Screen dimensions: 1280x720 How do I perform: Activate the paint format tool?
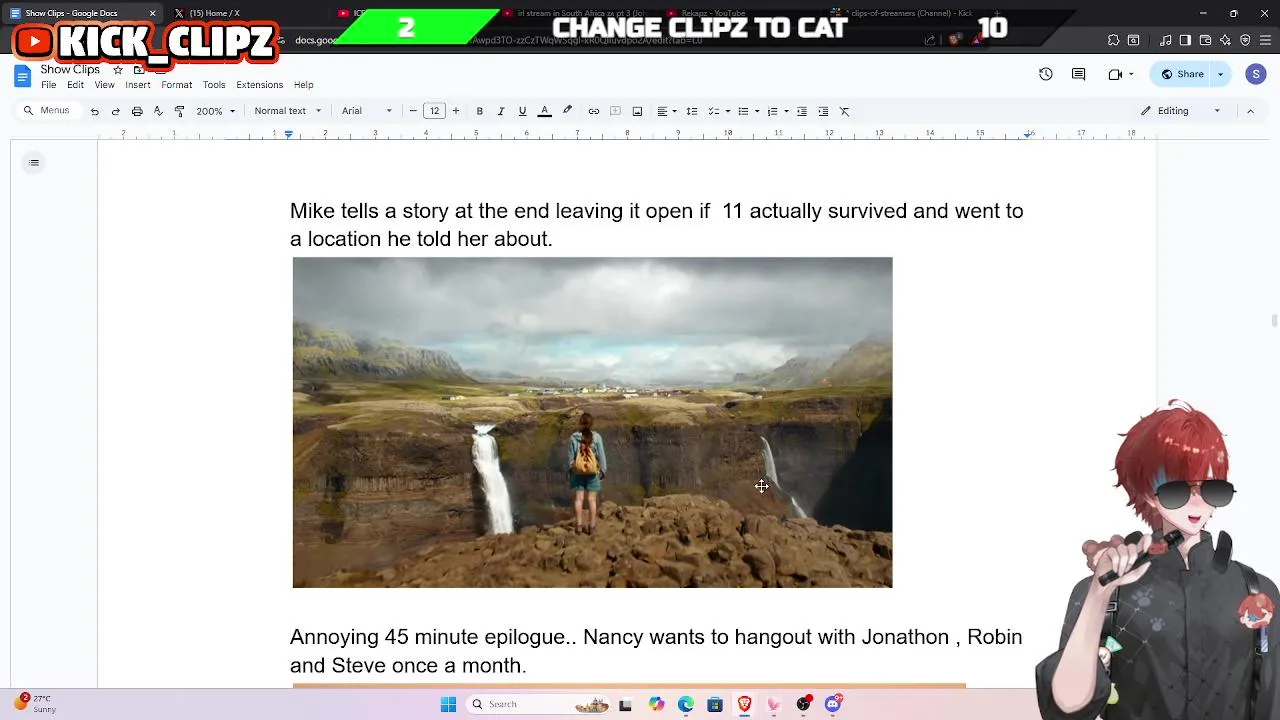(179, 111)
